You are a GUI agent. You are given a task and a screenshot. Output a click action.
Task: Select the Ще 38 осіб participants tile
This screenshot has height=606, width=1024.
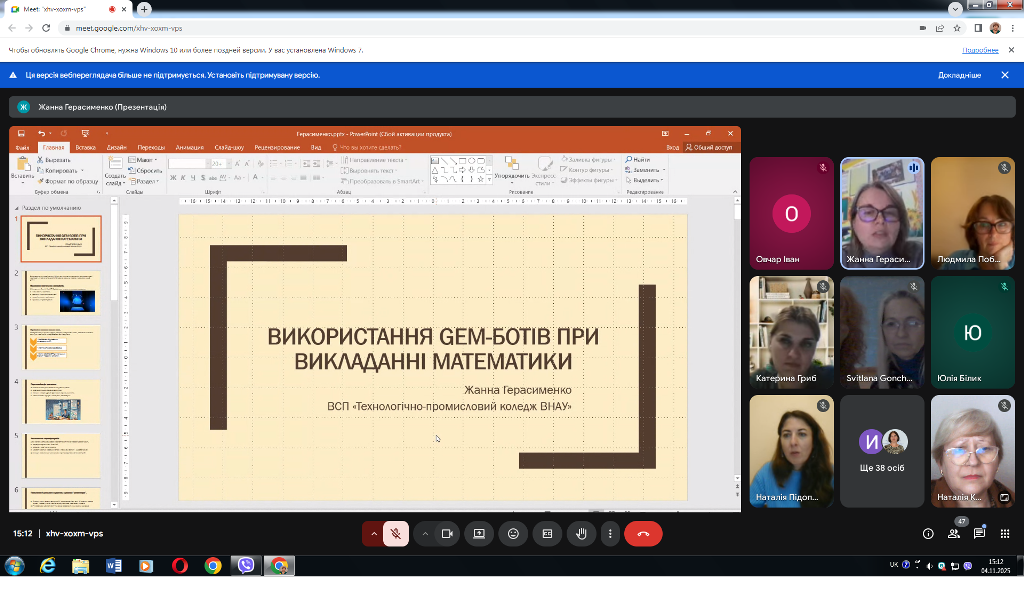click(881, 451)
